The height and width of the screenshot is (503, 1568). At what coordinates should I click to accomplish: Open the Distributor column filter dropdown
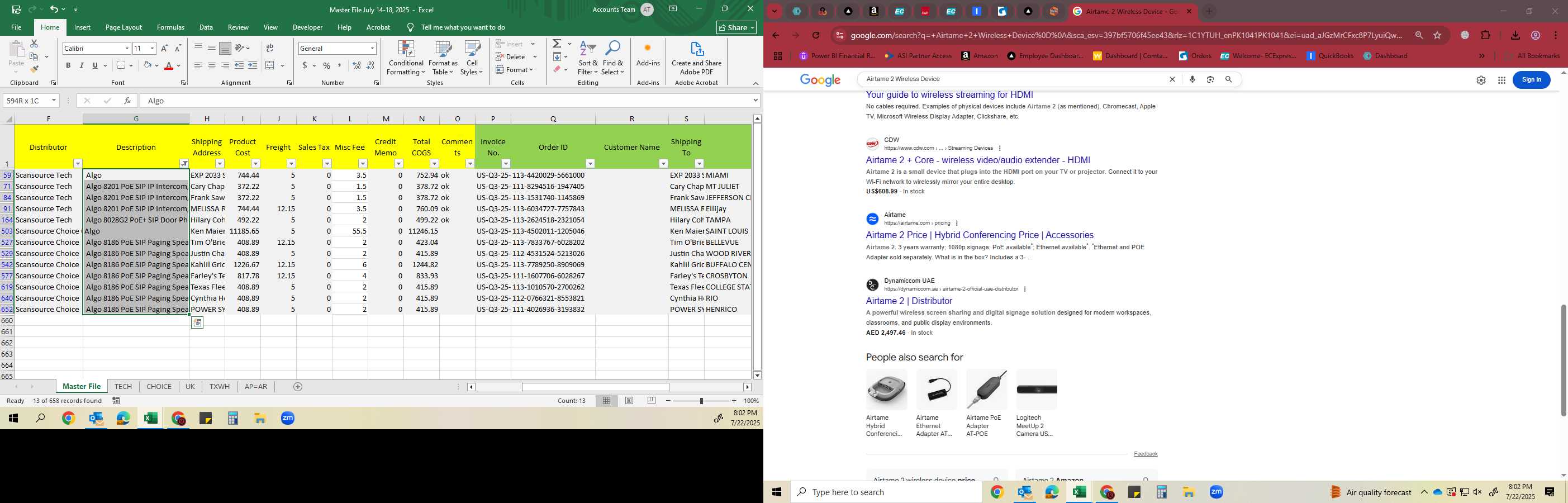(77, 163)
